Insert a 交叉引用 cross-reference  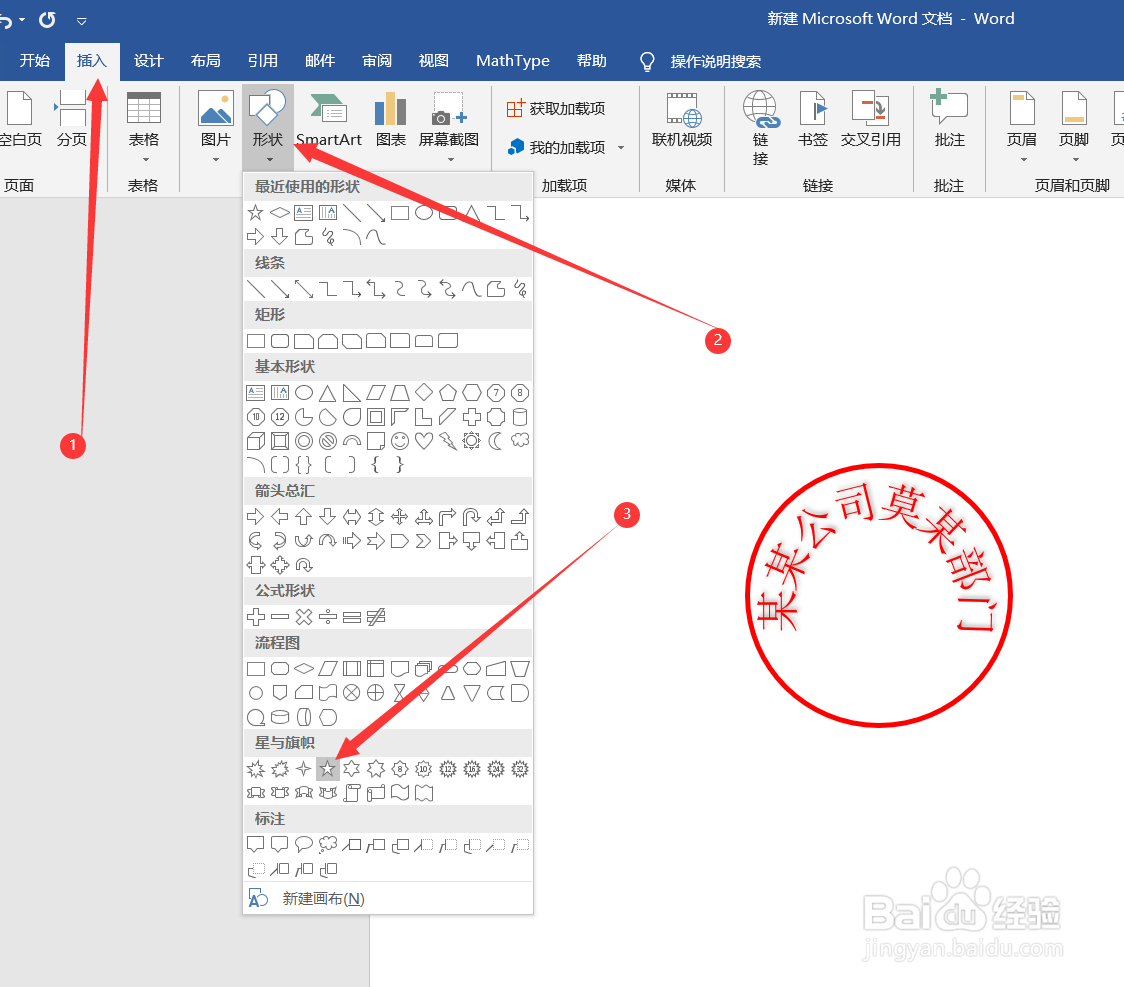(x=870, y=119)
